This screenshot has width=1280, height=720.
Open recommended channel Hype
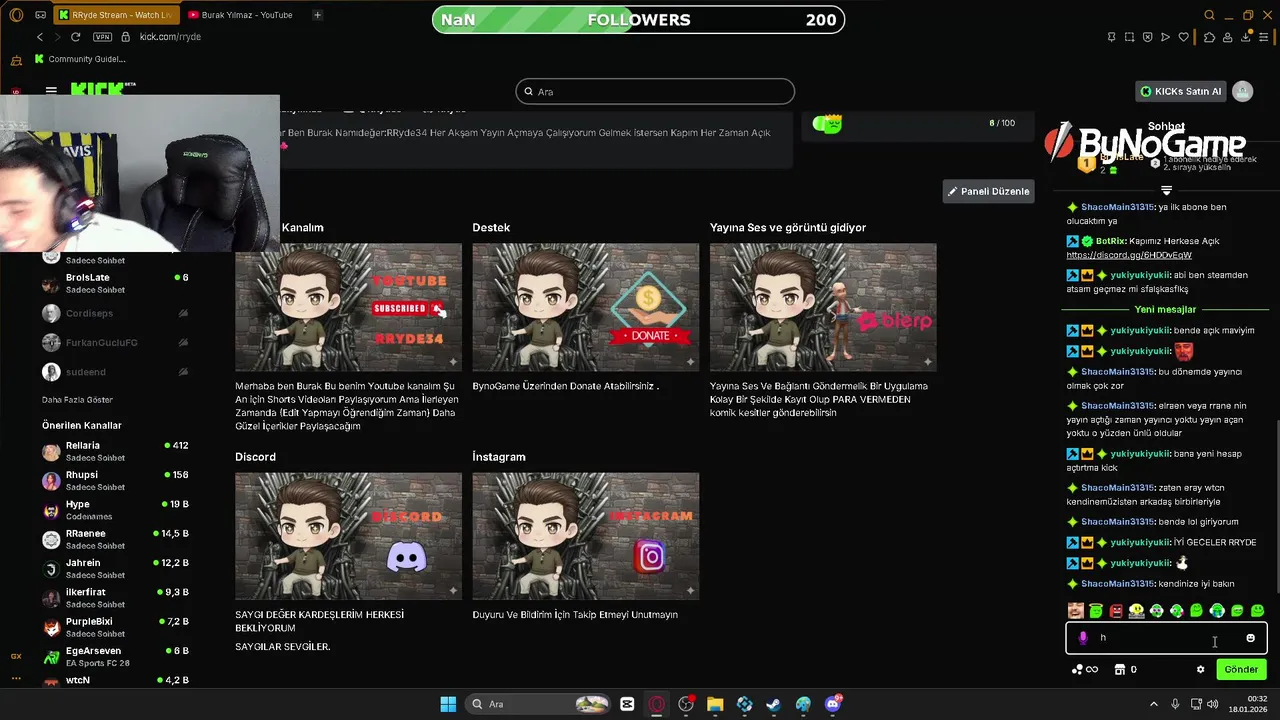pos(115,510)
